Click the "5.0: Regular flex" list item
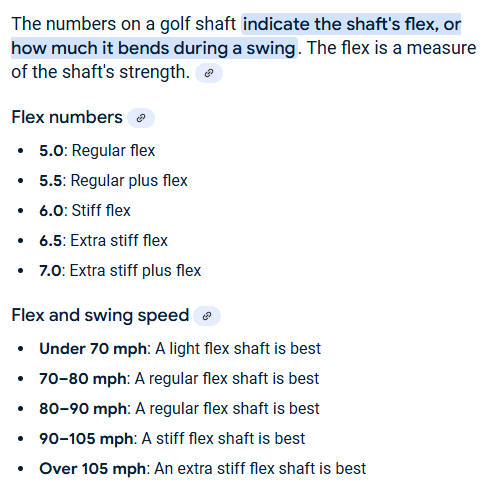 pos(97,150)
